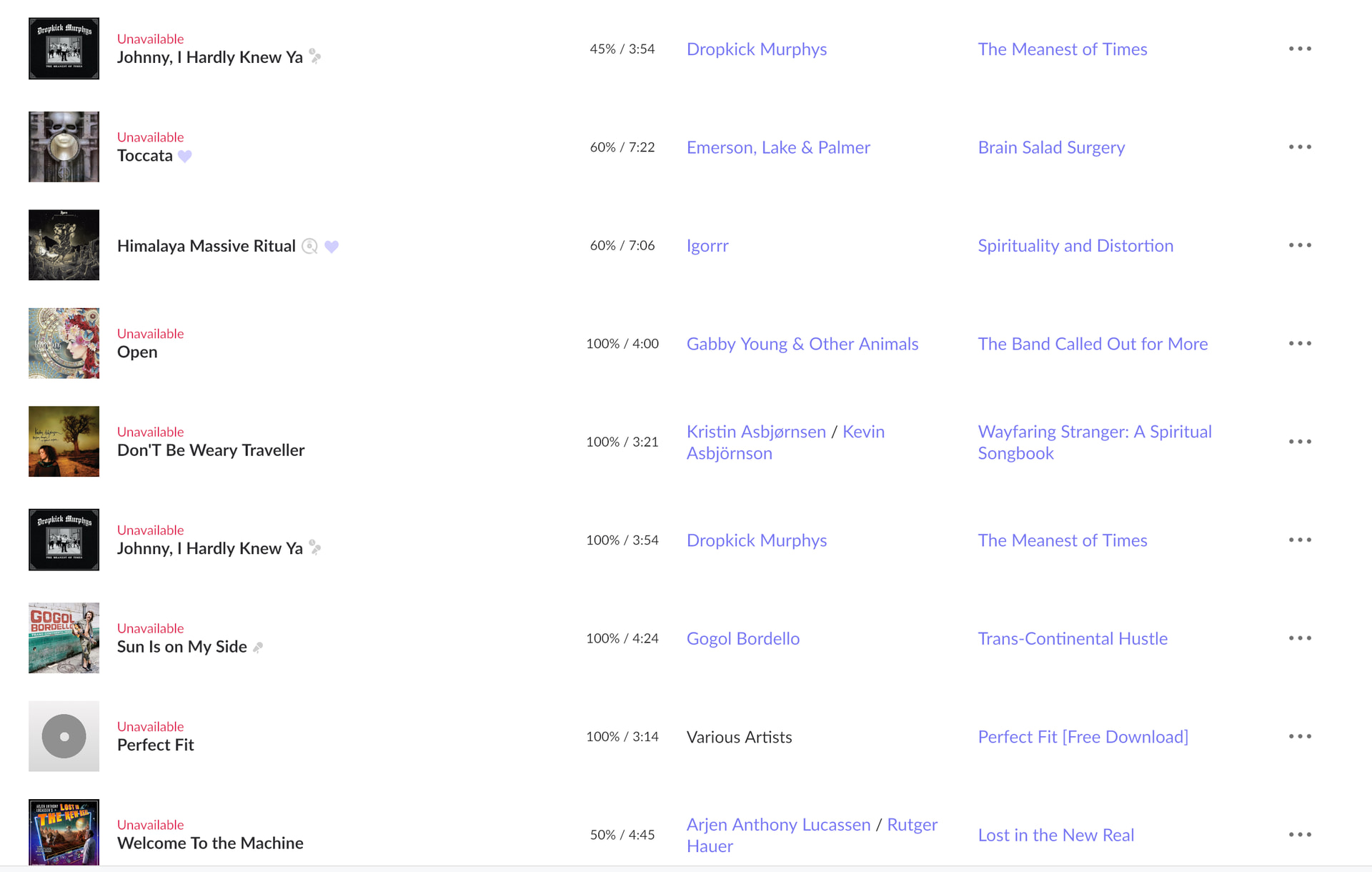Viewport: 1372px width, 872px height.
Task: Open the Lost in the New Real album
Action: [1055, 835]
